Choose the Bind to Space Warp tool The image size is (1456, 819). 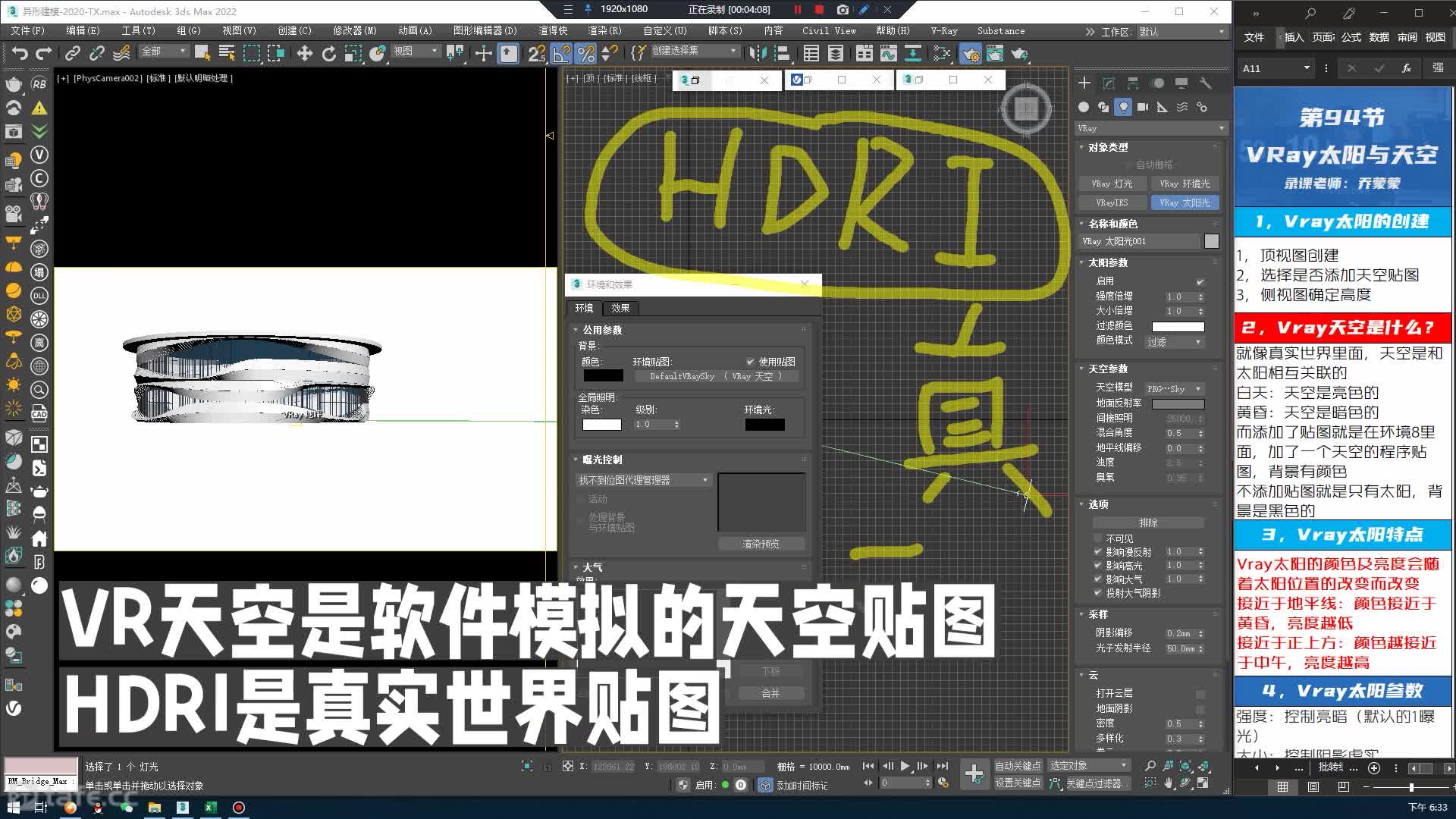(121, 53)
